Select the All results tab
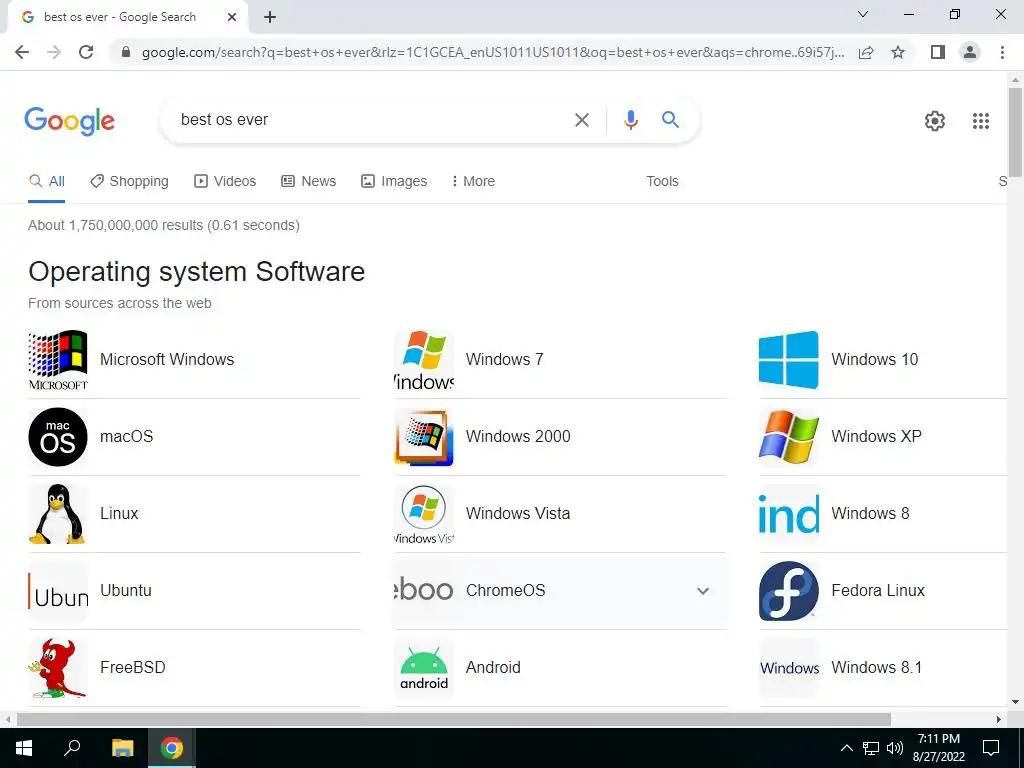The height and width of the screenshot is (768, 1024). coord(46,181)
